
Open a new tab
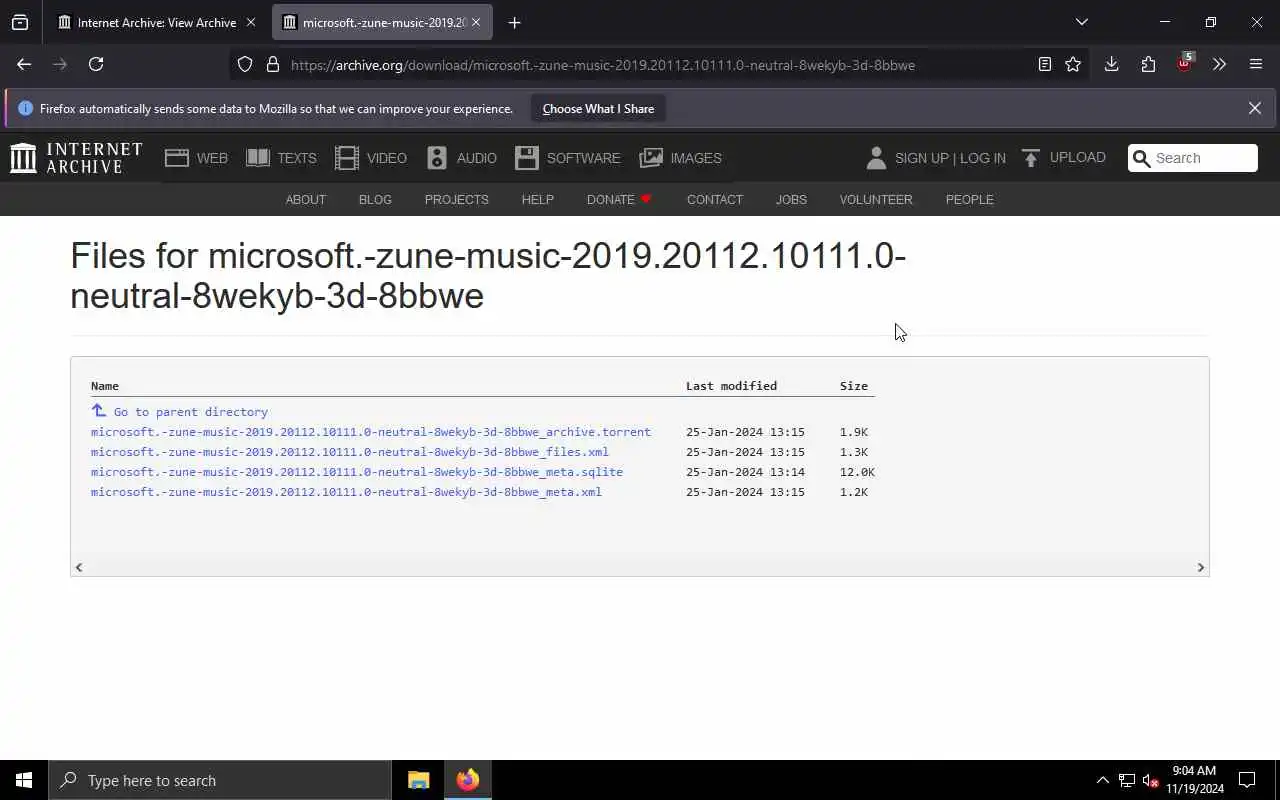[514, 22]
